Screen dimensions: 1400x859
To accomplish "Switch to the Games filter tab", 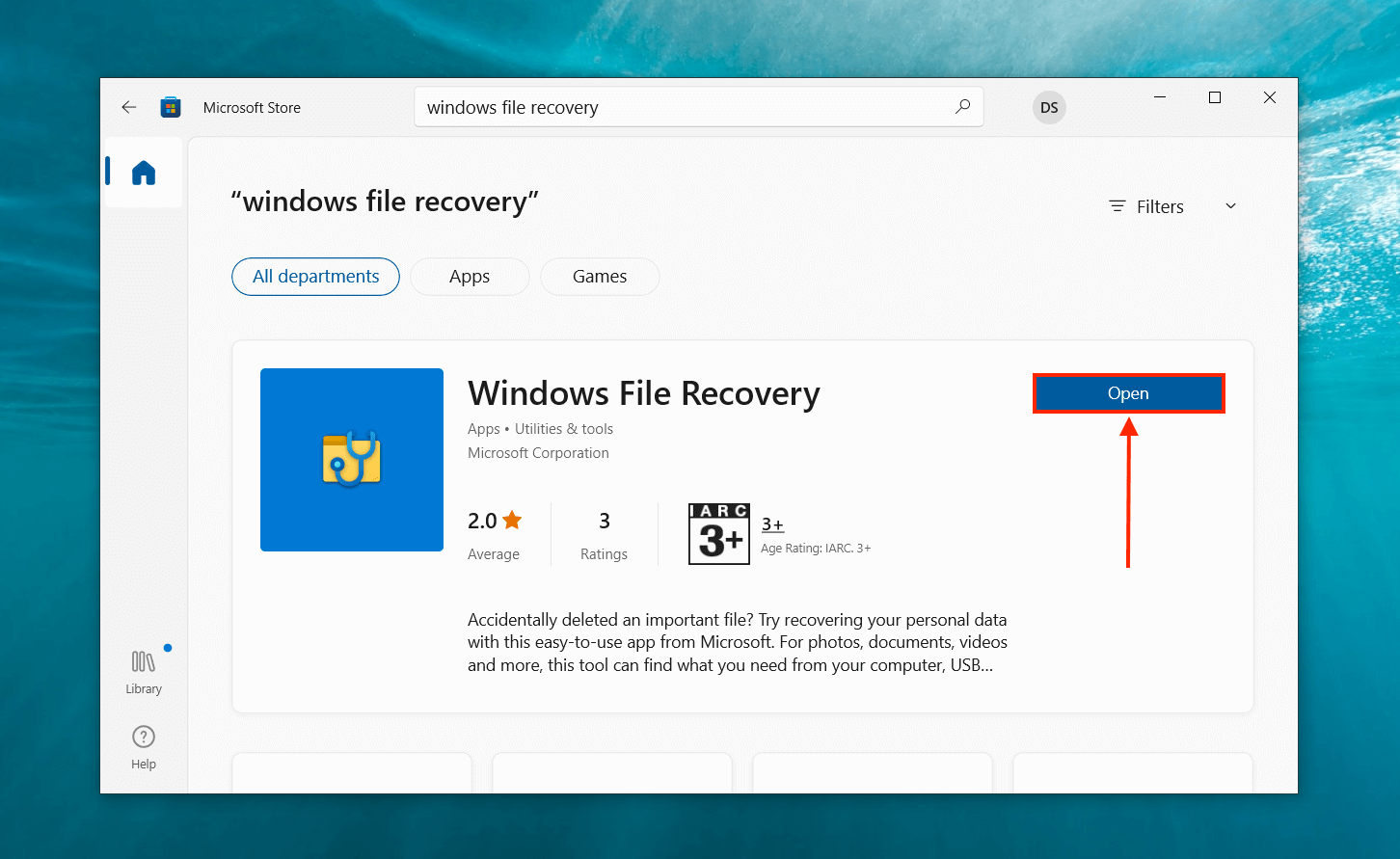I will point(600,277).
